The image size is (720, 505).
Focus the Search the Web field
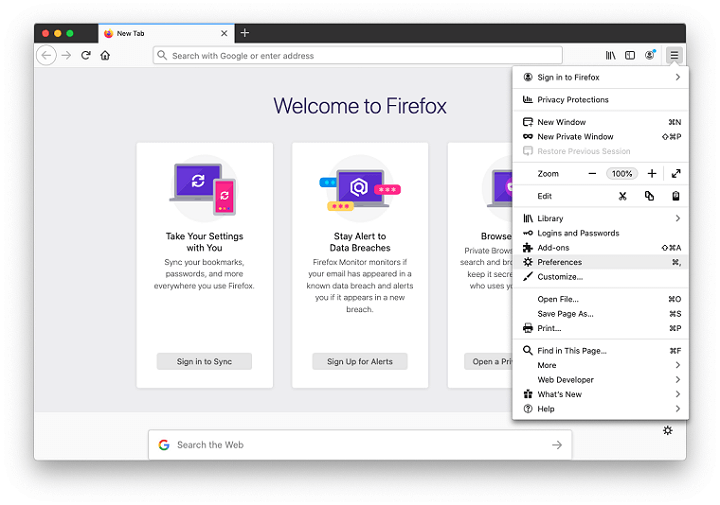tap(360, 445)
